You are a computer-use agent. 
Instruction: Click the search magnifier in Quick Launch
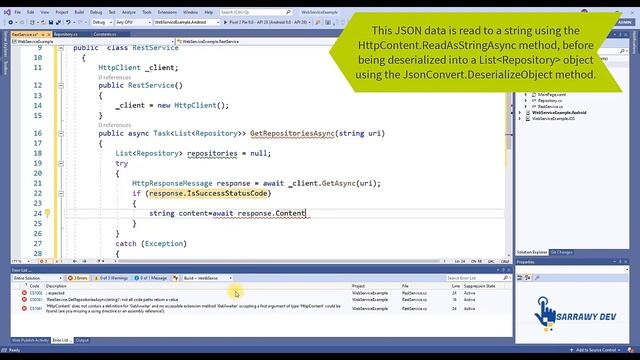288,12
